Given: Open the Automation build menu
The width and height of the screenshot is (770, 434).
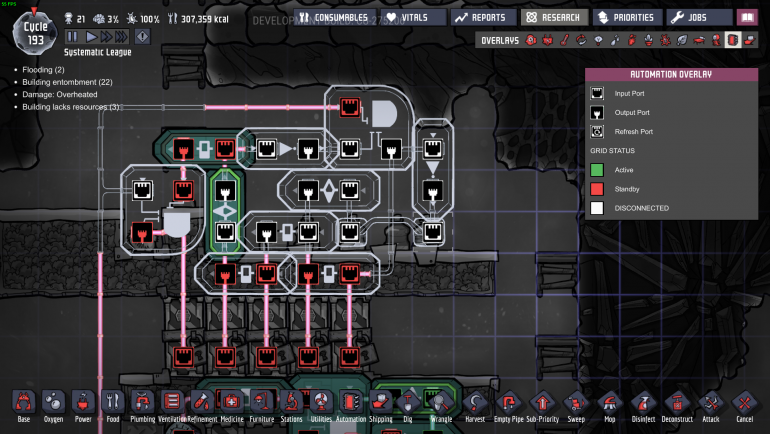Looking at the screenshot, I should point(351,407).
